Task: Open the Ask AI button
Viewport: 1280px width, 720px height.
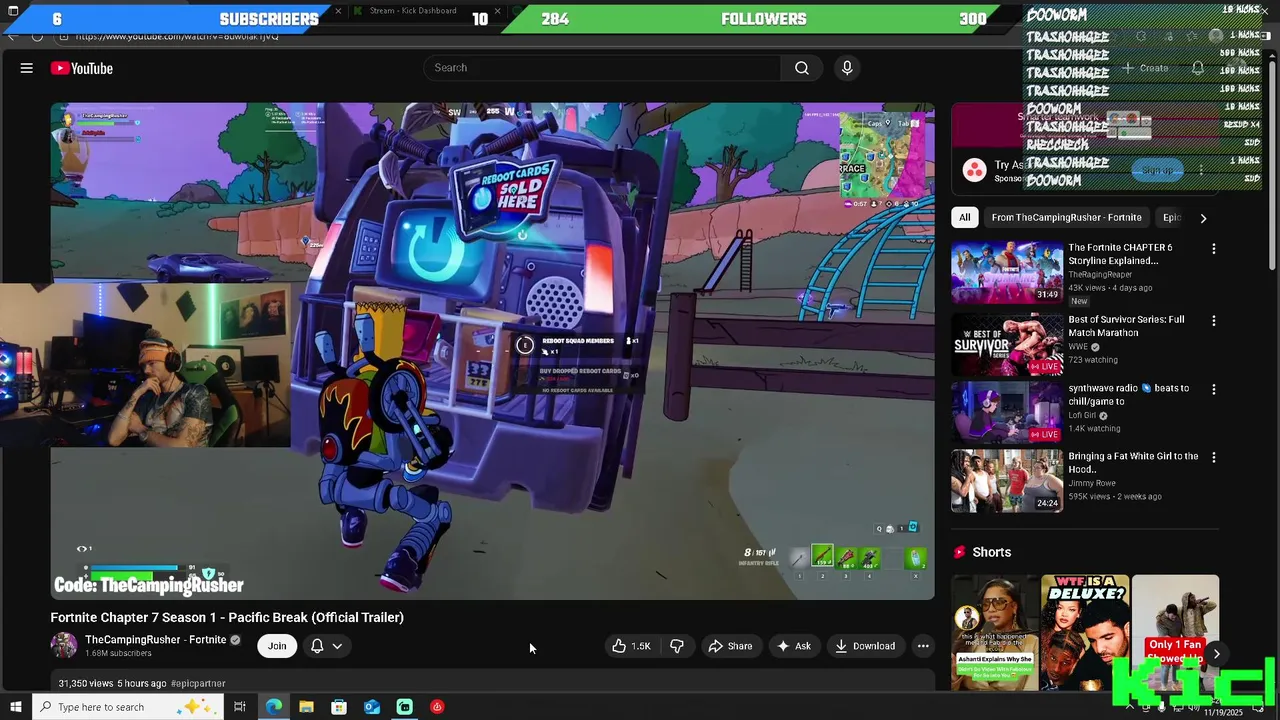Action: pyautogui.click(x=794, y=646)
